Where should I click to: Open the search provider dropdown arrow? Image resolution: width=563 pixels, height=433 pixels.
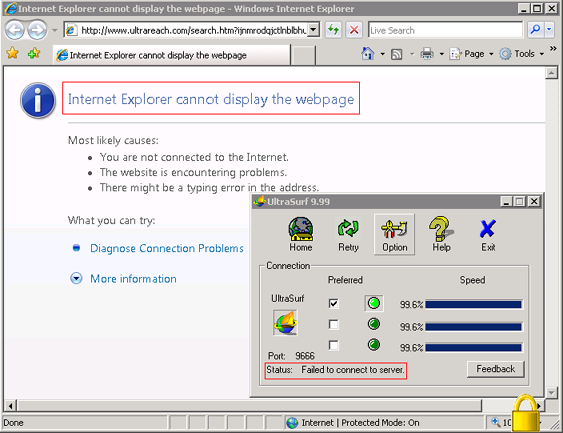click(549, 30)
